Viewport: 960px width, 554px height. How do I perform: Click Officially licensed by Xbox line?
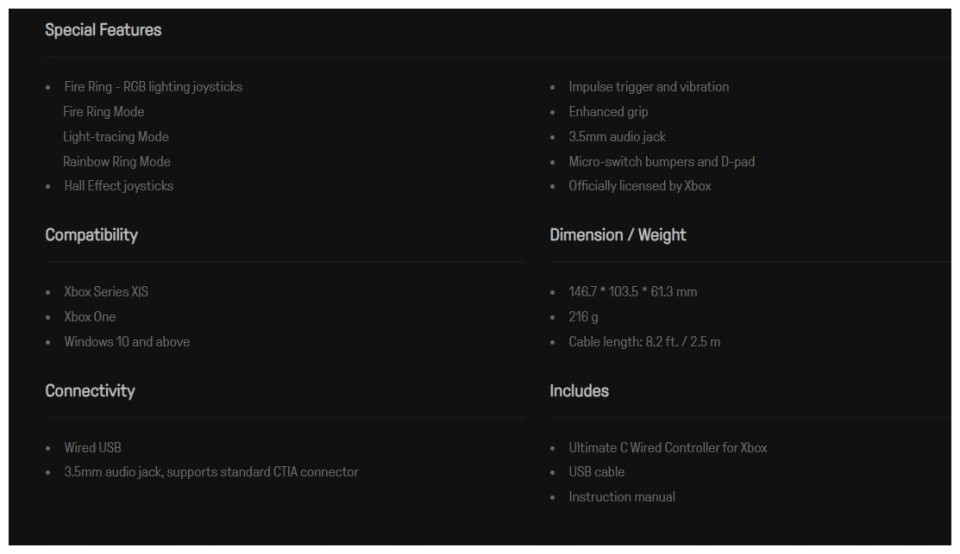click(640, 186)
